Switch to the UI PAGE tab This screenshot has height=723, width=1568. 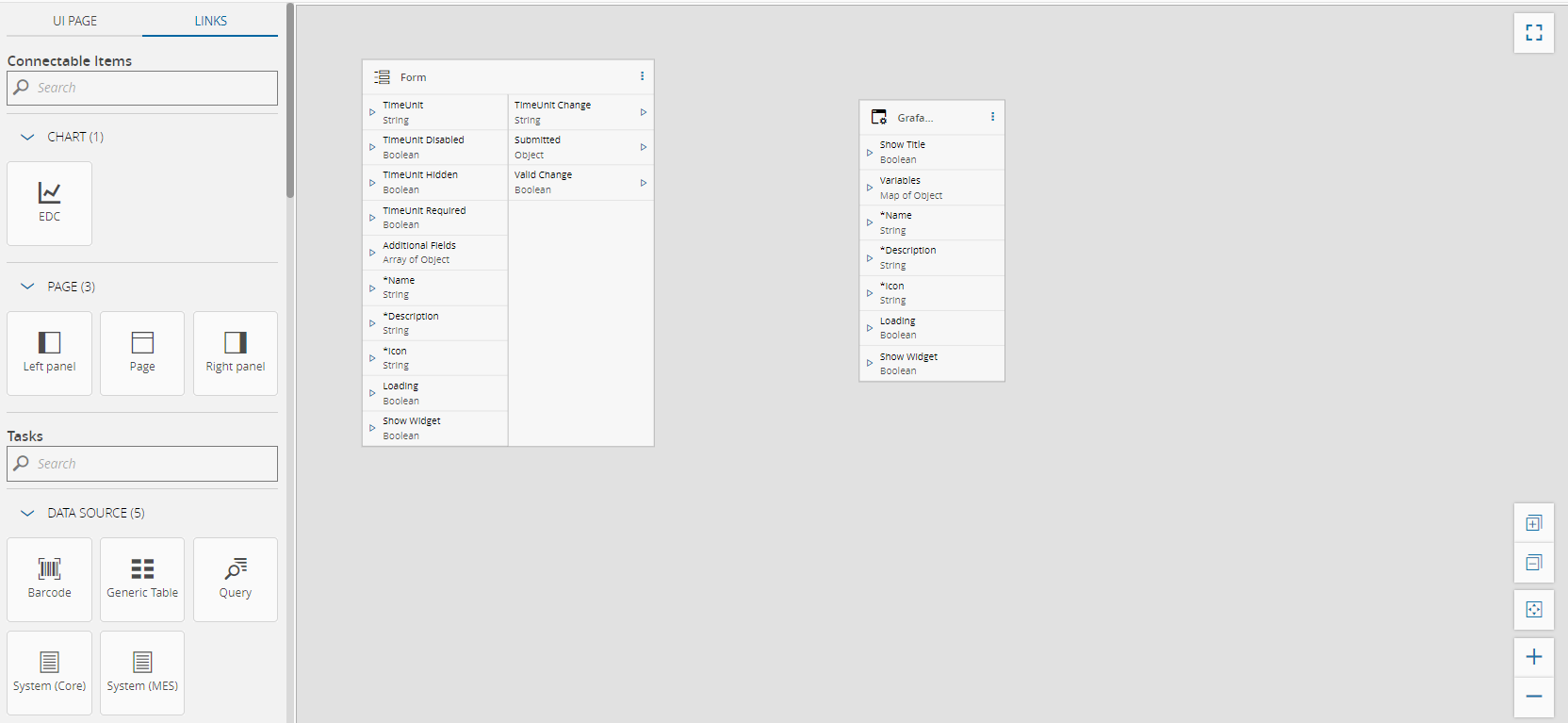tap(74, 21)
